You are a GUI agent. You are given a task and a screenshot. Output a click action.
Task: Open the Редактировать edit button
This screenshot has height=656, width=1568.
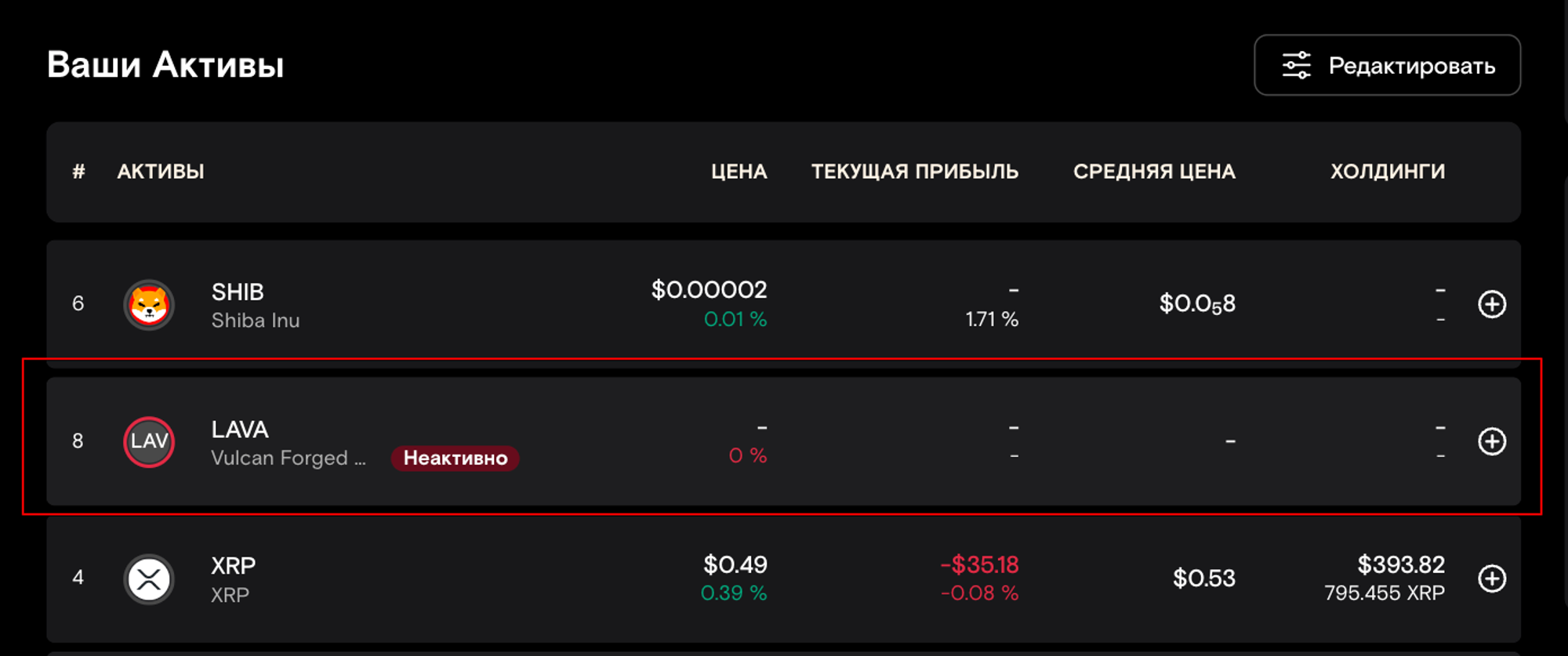[1387, 66]
